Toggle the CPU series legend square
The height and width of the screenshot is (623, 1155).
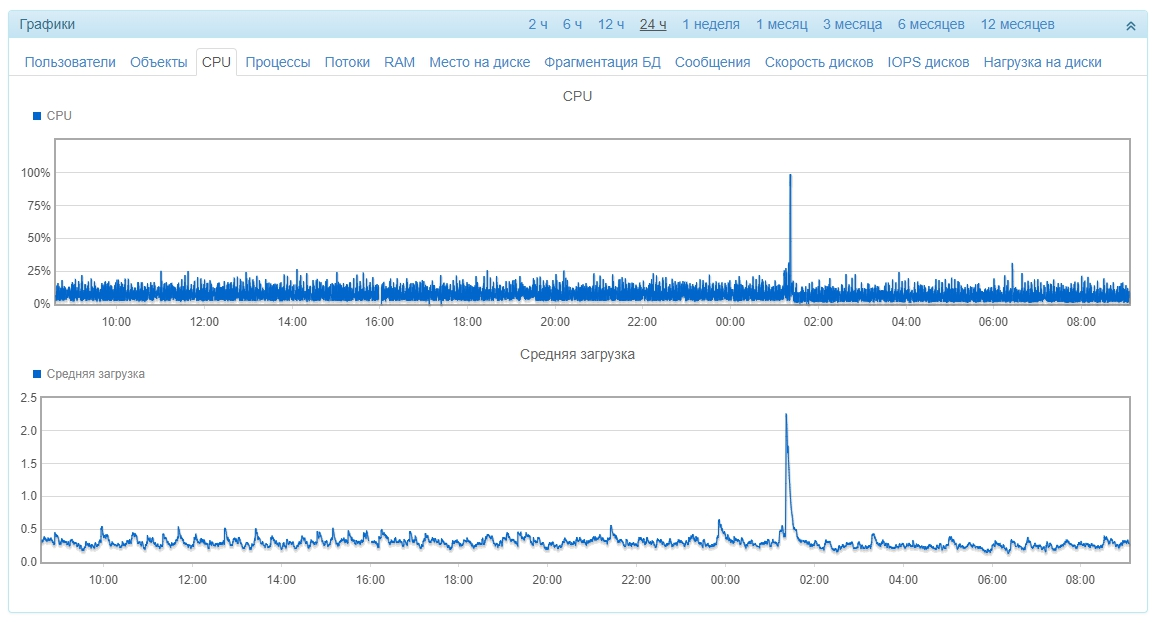(37, 116)
